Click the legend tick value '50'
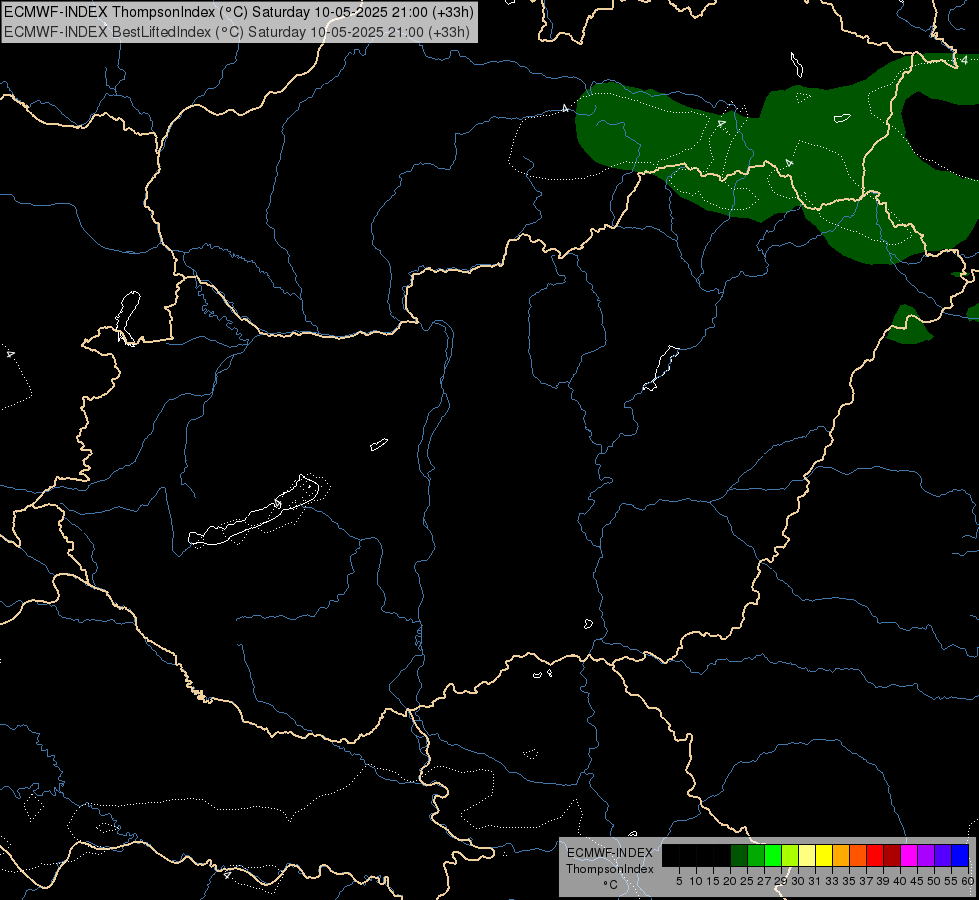Image resolution: width=979 pixels, height=900 pixels. click(x=934, y=881)
